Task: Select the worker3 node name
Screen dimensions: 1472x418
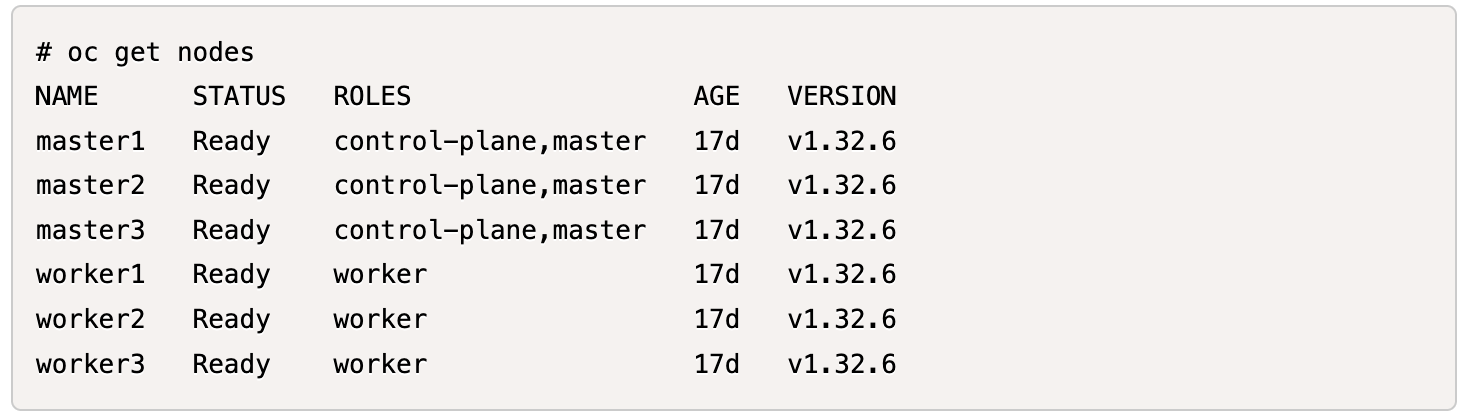Action: [x=90, y=364]
